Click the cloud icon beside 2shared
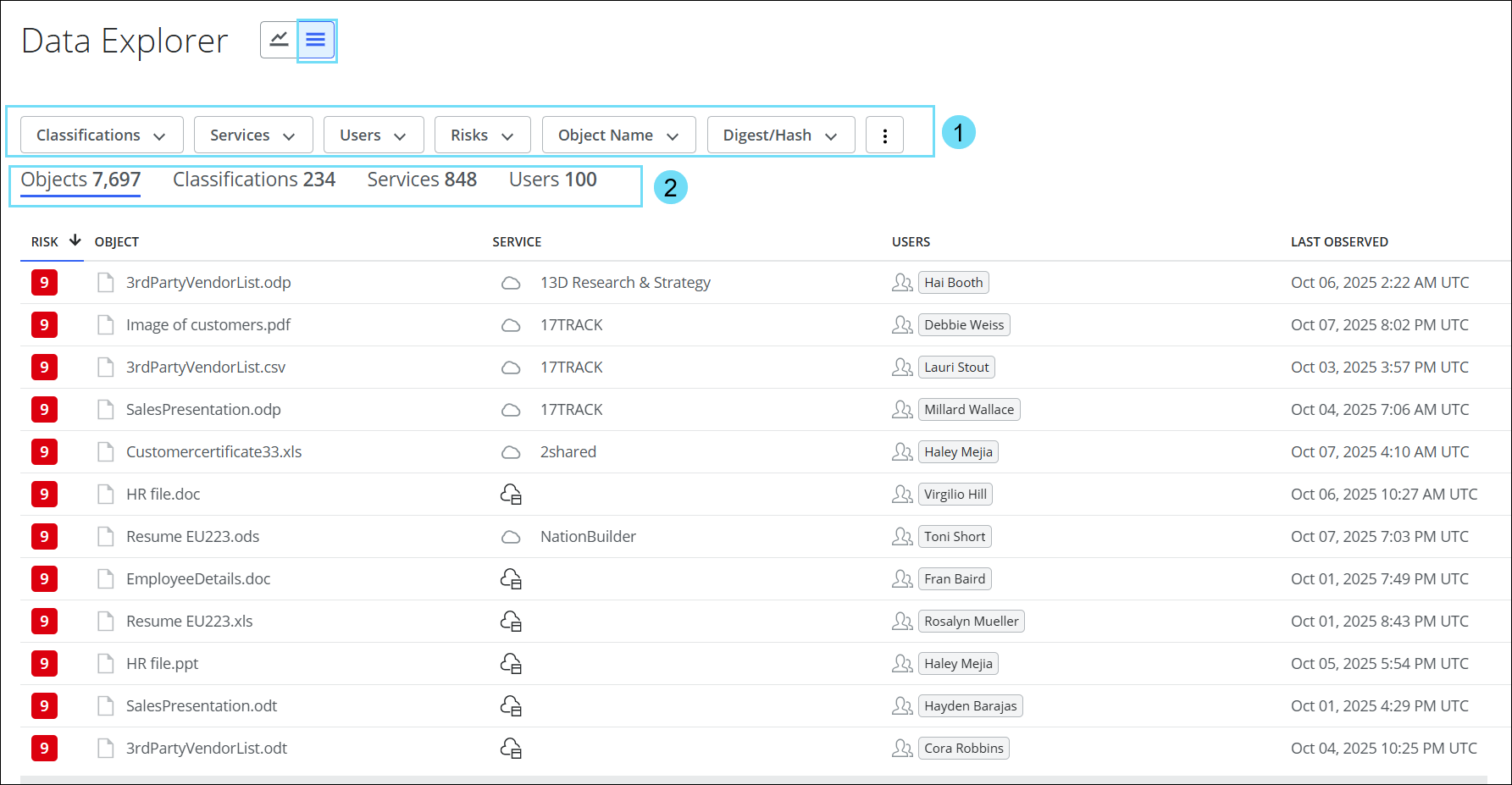Image resolution: width=1512 pixels, height=785 pixels. pyautogui.click(x=511, y=451)
